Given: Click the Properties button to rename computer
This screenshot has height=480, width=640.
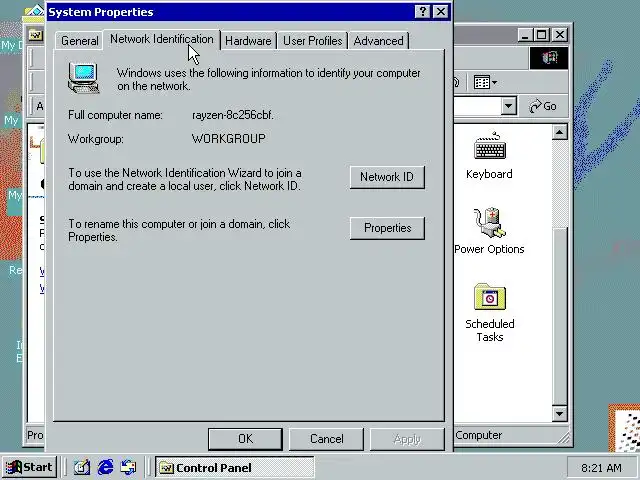Looking at the screenshot, I should click(387, 228).
